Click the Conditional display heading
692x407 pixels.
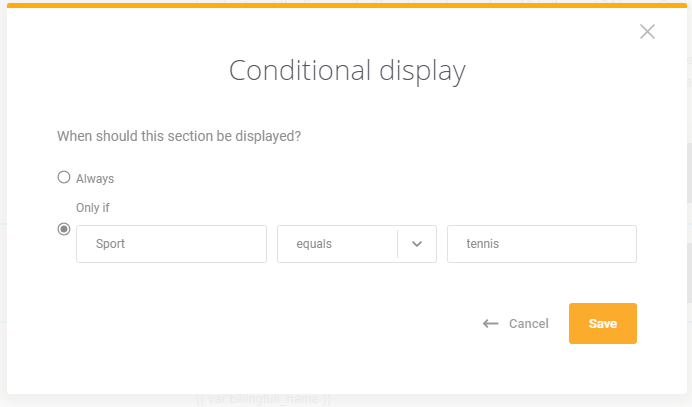point(347,71)
